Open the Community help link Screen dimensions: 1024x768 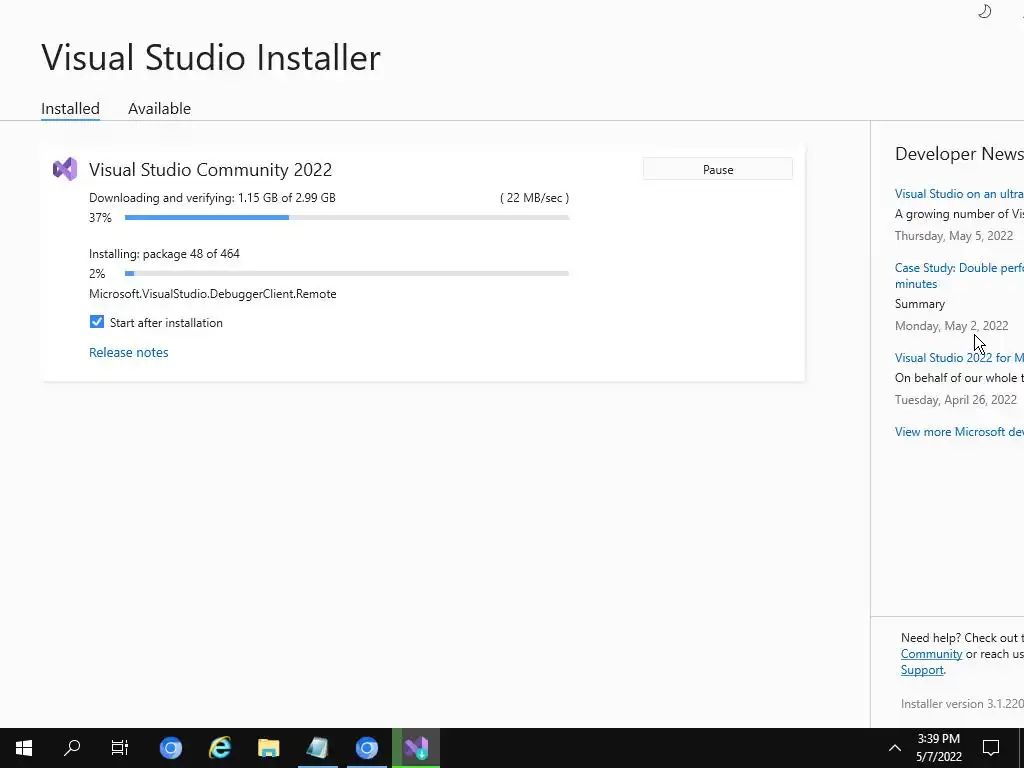tap(931, 654)
